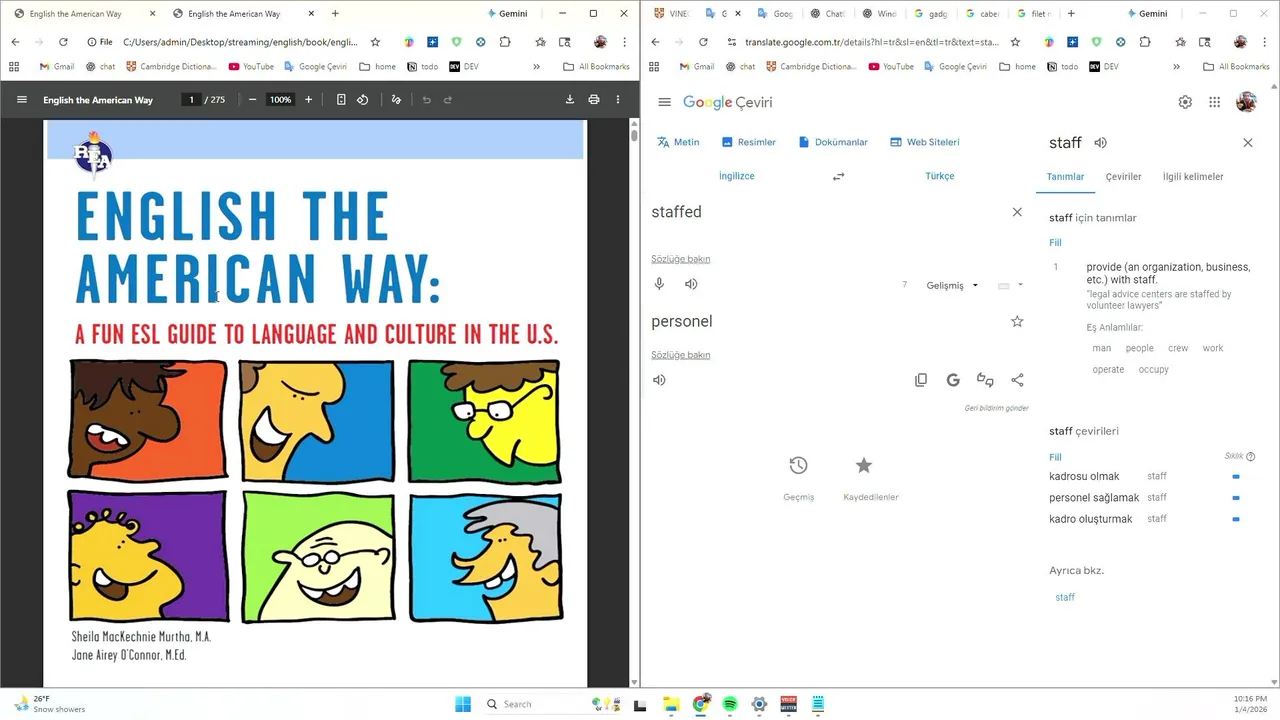The height and width of the screenshot is (720, 1280).
Task: Play pronunciation of 'staff' in details panel
Action: (x=1100, y=143)
